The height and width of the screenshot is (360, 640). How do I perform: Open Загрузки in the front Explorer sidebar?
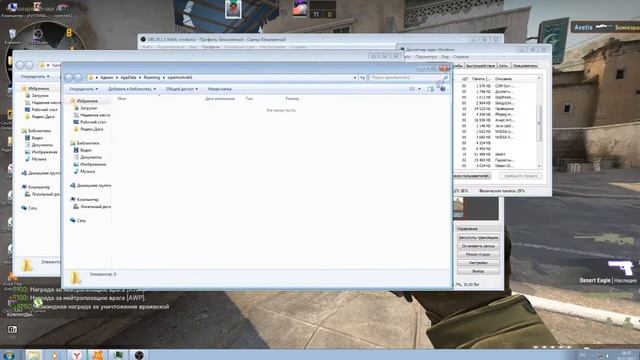[x=88, y=108]
